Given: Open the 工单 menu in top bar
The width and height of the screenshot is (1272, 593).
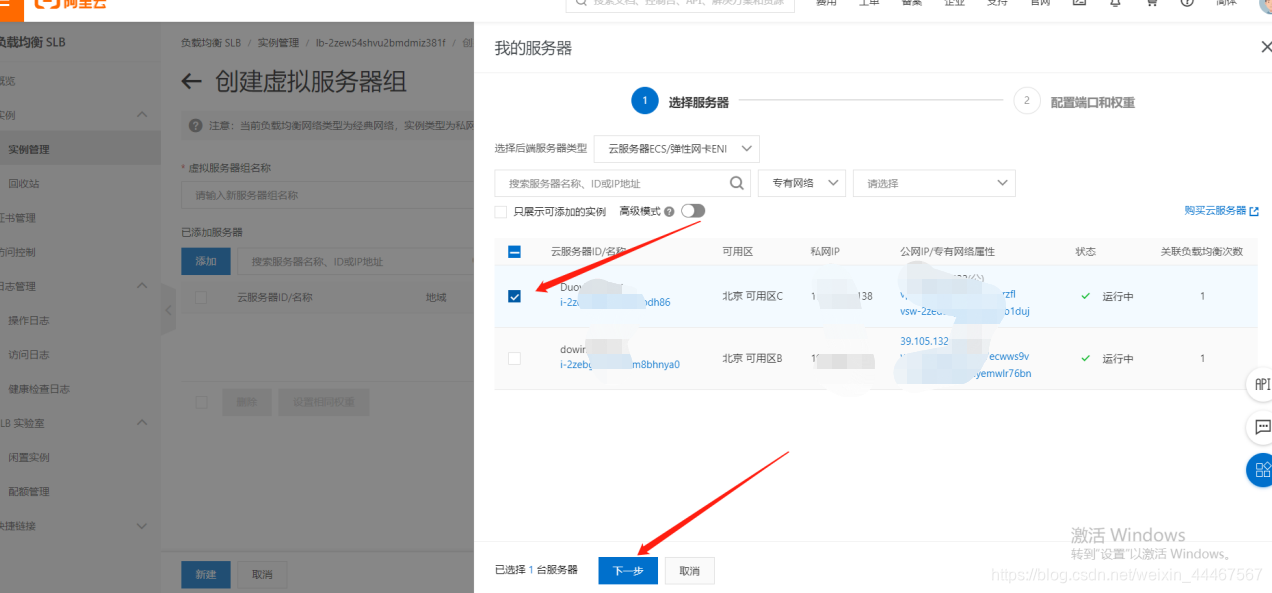Looking at the screenshot, I should click(868, 4).
